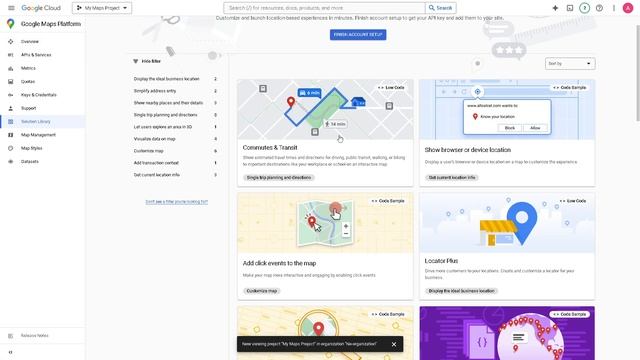Click the Map Management sidebar icon
Screen dimensions: 640x360
[x=11, y=135]
